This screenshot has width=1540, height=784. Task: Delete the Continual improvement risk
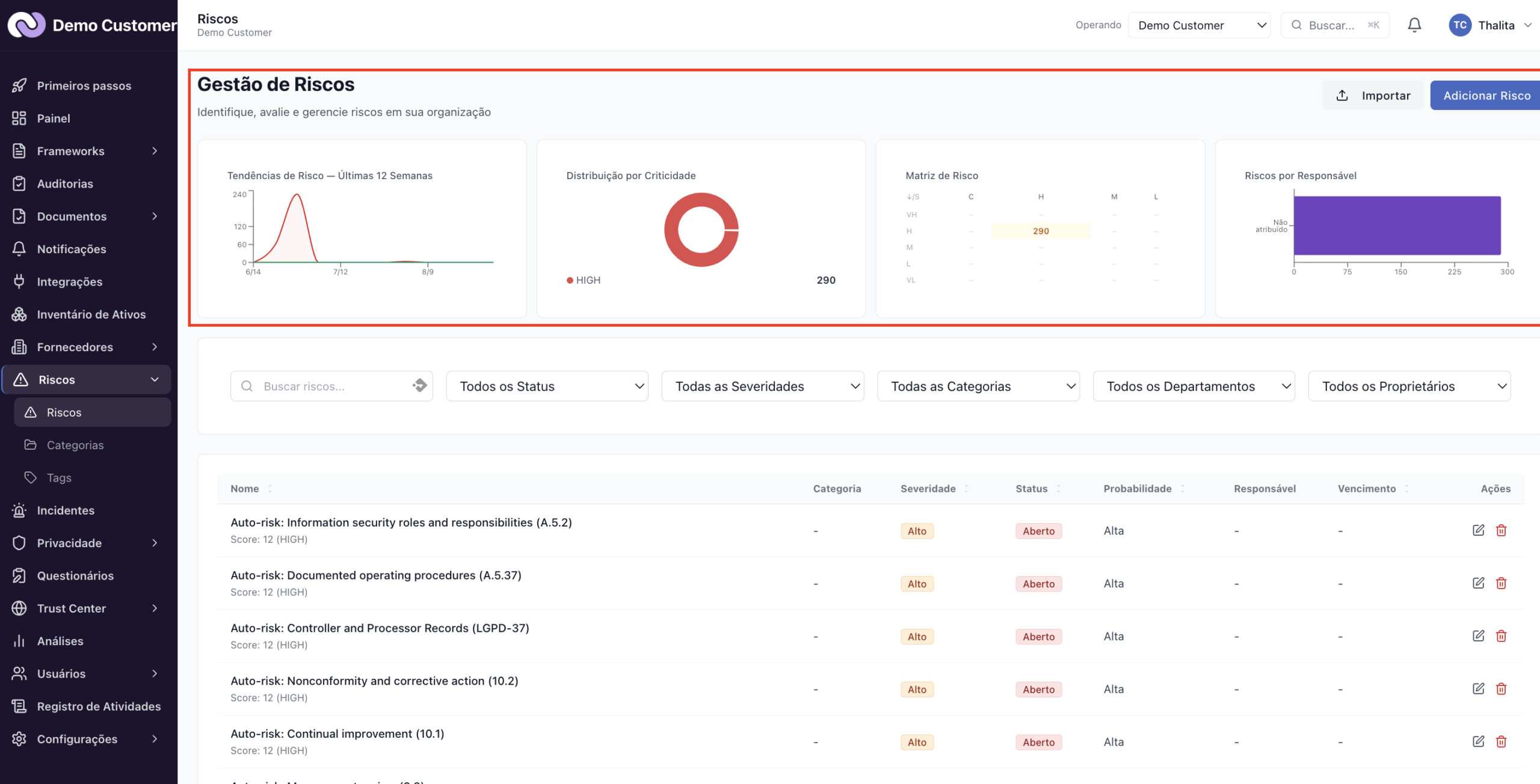pyautogui.click(x=1501, y=742)
